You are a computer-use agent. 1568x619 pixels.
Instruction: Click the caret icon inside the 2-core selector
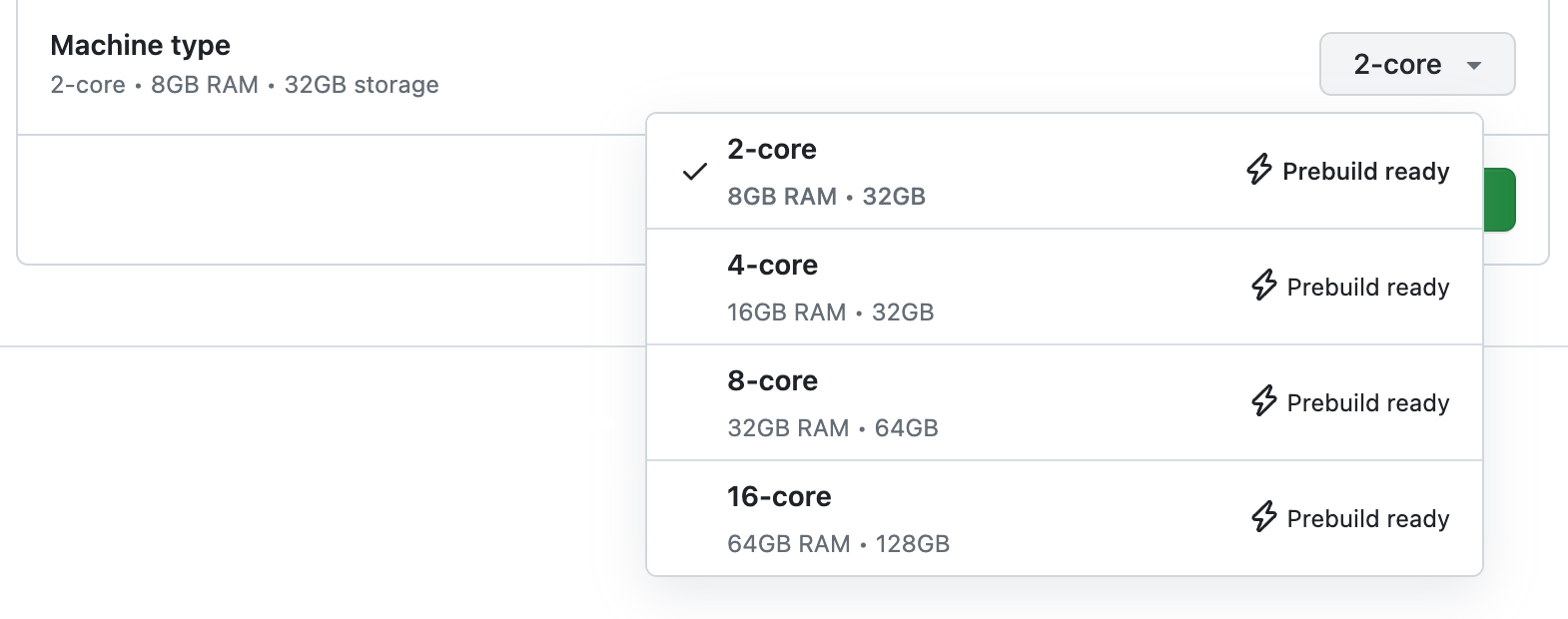click(x=1476, y=65)
